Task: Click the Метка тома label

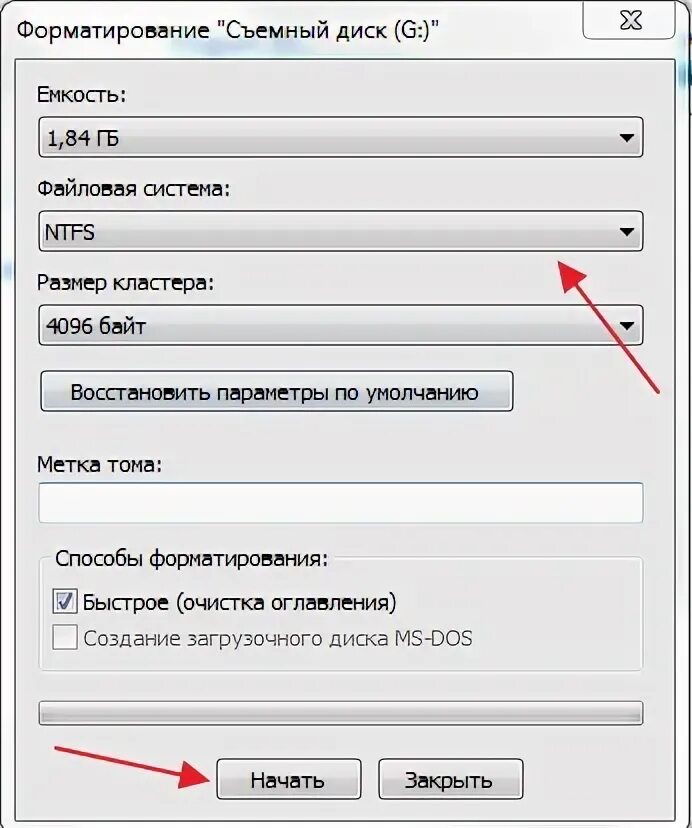Action: pos(99,465)
